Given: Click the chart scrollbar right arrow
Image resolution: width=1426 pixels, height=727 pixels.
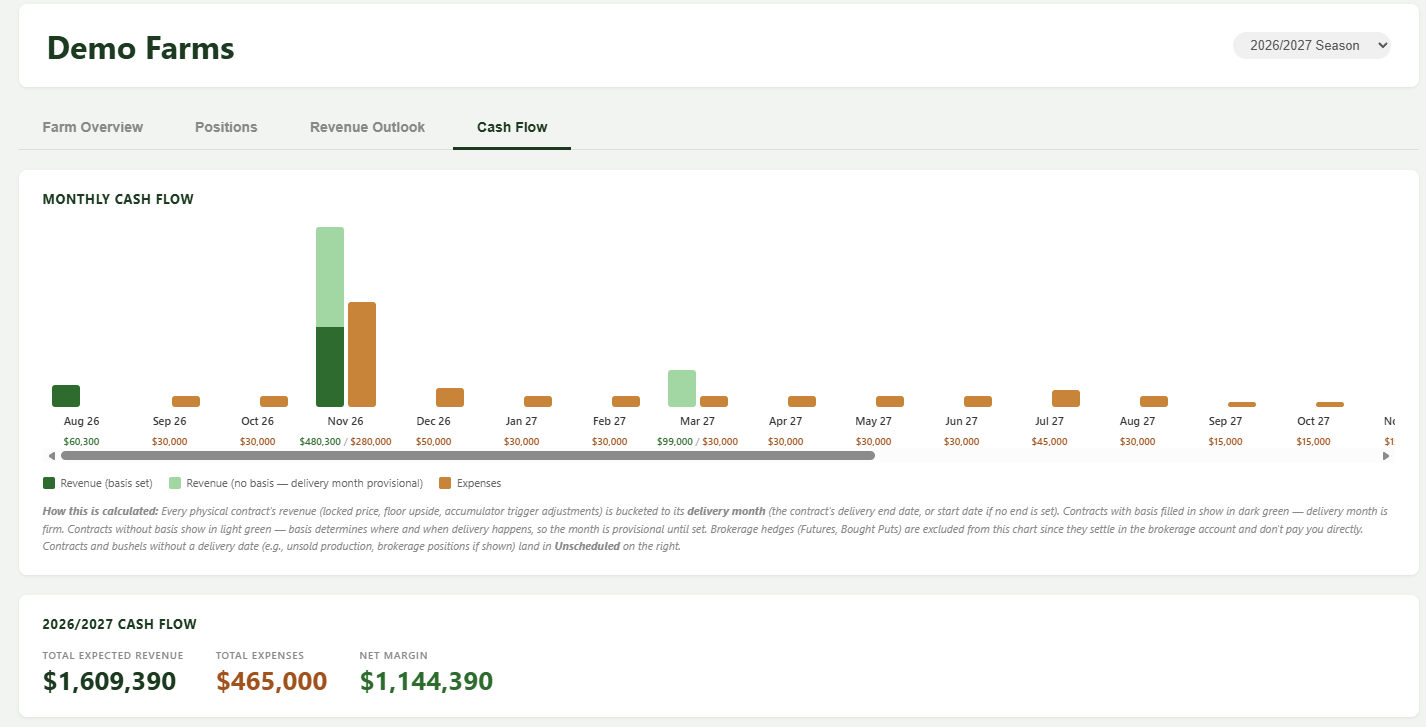Looking at the screenshot, I should (x=1386, y=456).
